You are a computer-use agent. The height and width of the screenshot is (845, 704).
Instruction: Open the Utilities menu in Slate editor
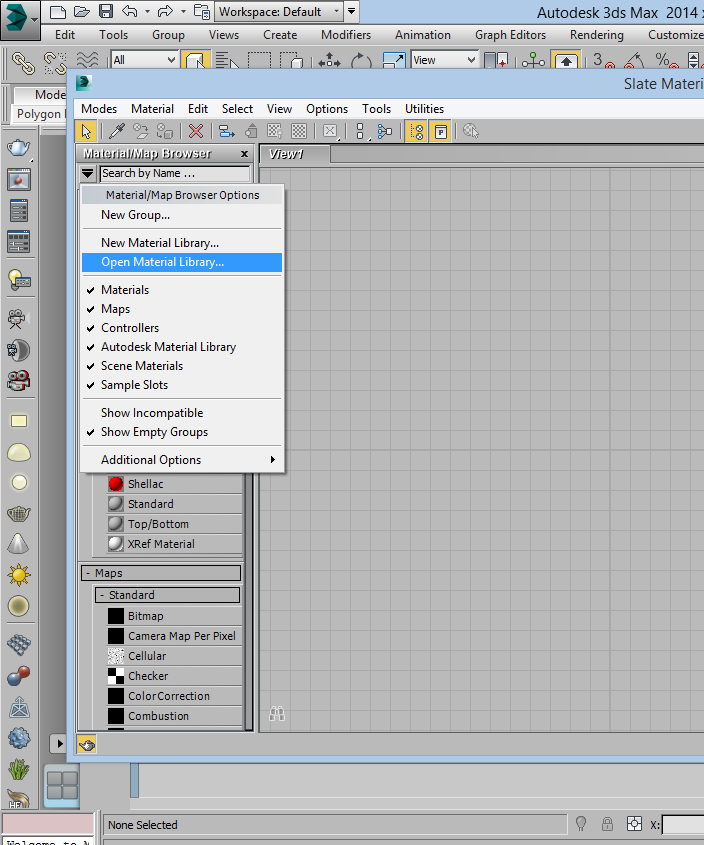pyautogui.click(x=424, y=109)
